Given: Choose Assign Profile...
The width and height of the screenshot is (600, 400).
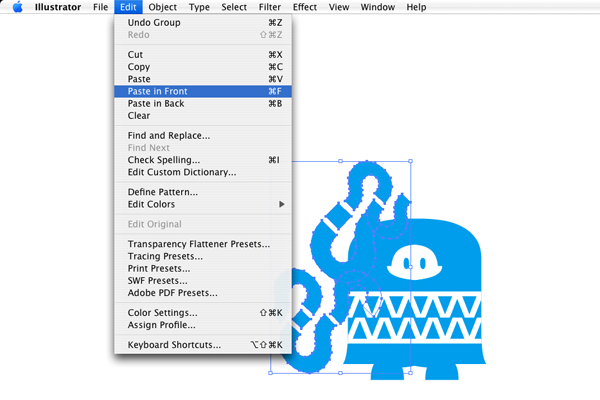Looking at the screenshot, I should tap(203, 325).
